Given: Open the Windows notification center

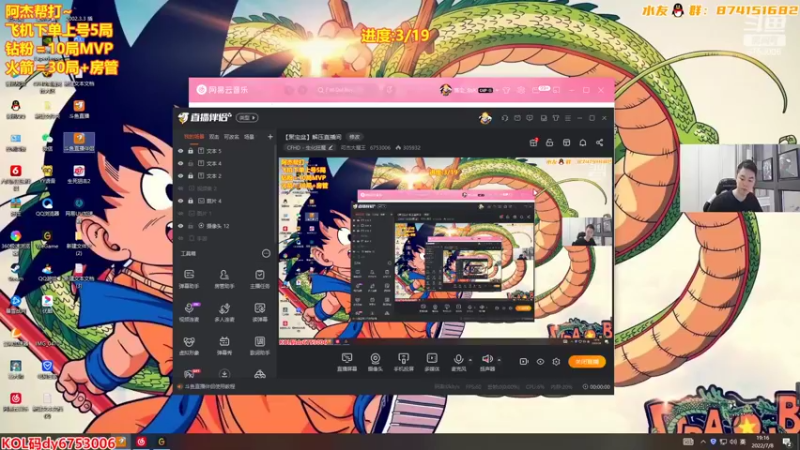Looking at the screenshot, I should click(x=787, y=441).
